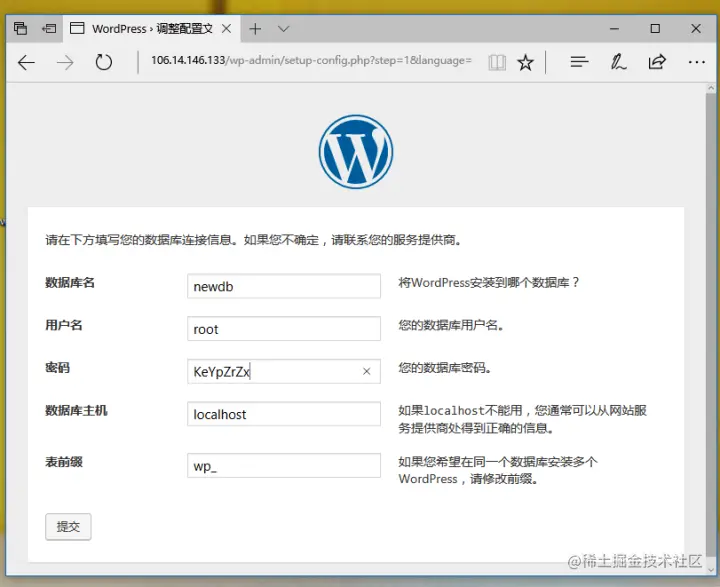Click the hint 如果您希望在同一个数据库安装多个

(x=498, y=470)
